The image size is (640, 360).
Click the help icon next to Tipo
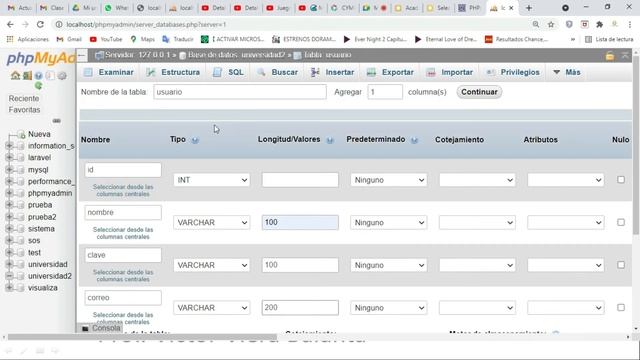[x=195, y=140]
